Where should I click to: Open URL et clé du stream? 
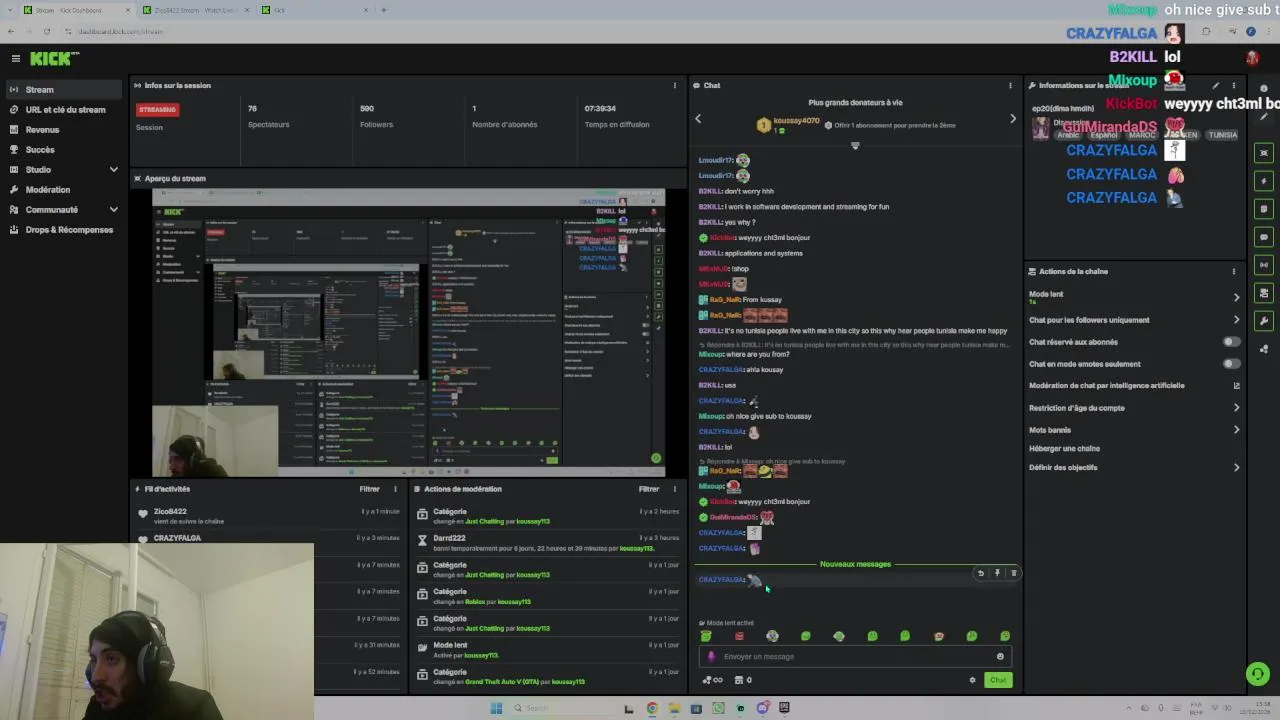pos(62,110)
